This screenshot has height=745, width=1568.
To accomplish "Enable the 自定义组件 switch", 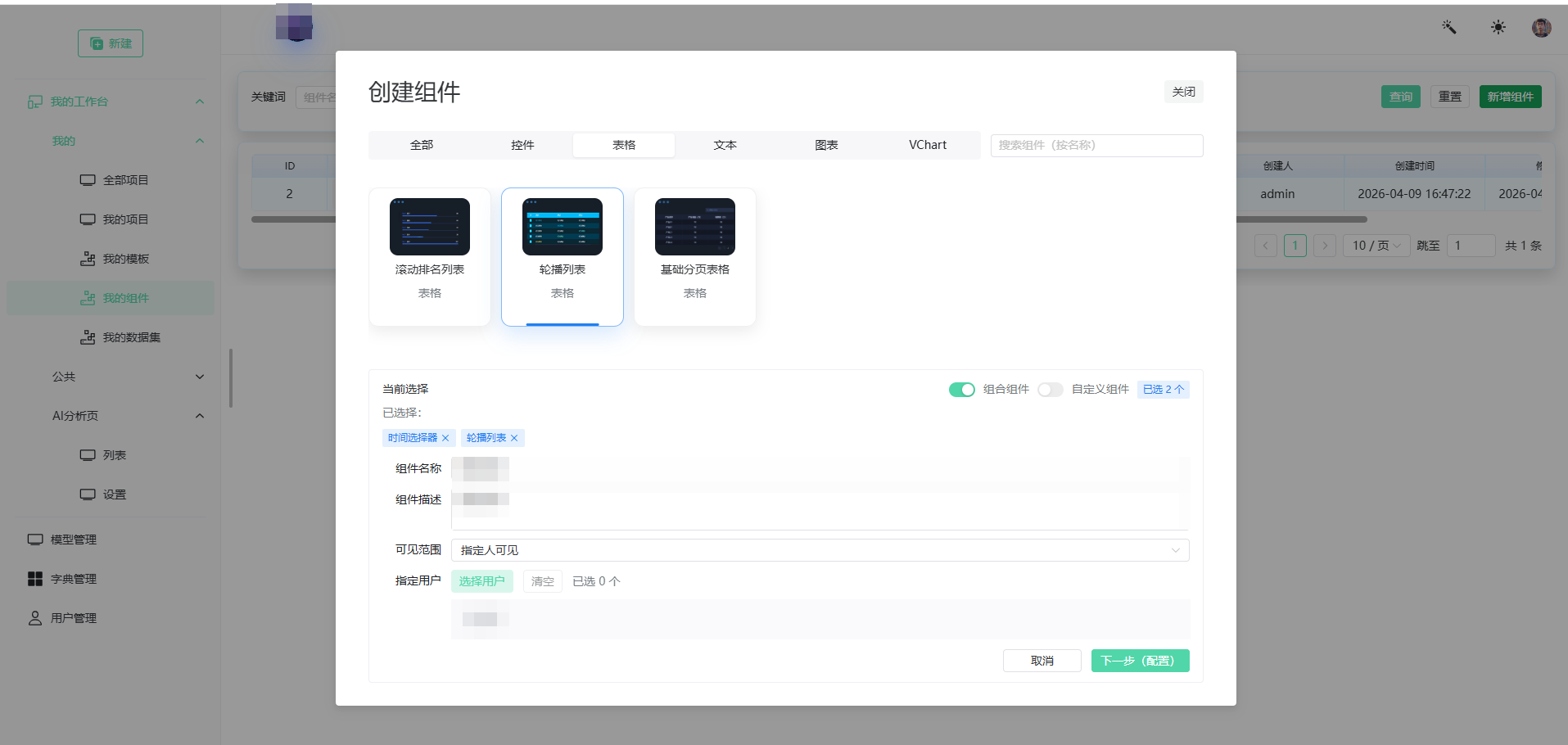I will (x=1050, y=390).
